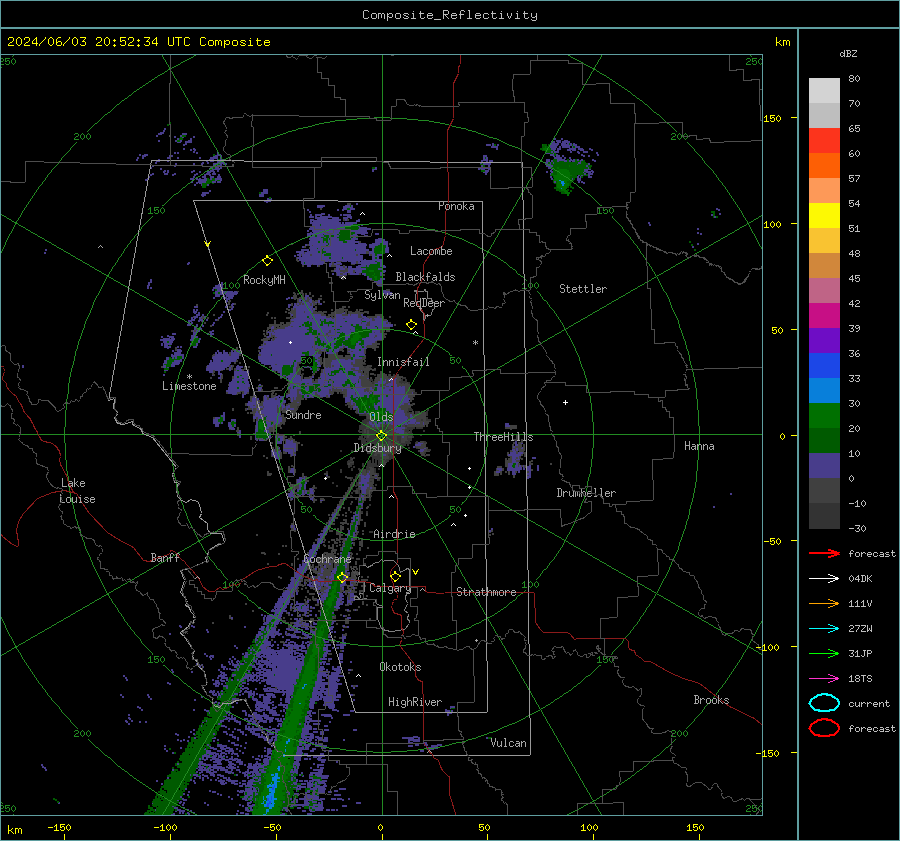Click the cyan current ellipse icon
Screen dimensions: 900x841
(x=824, y=703)
